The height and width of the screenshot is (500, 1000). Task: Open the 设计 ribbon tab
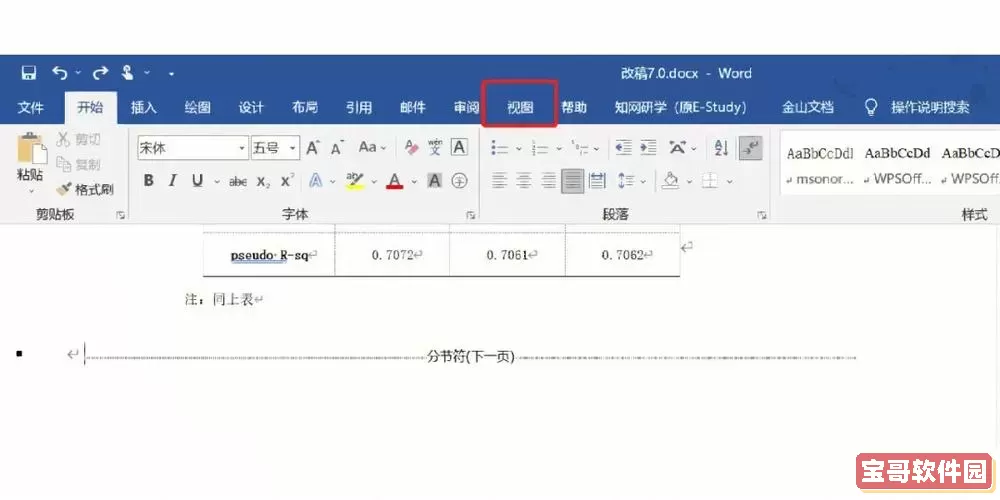[251, 107]
